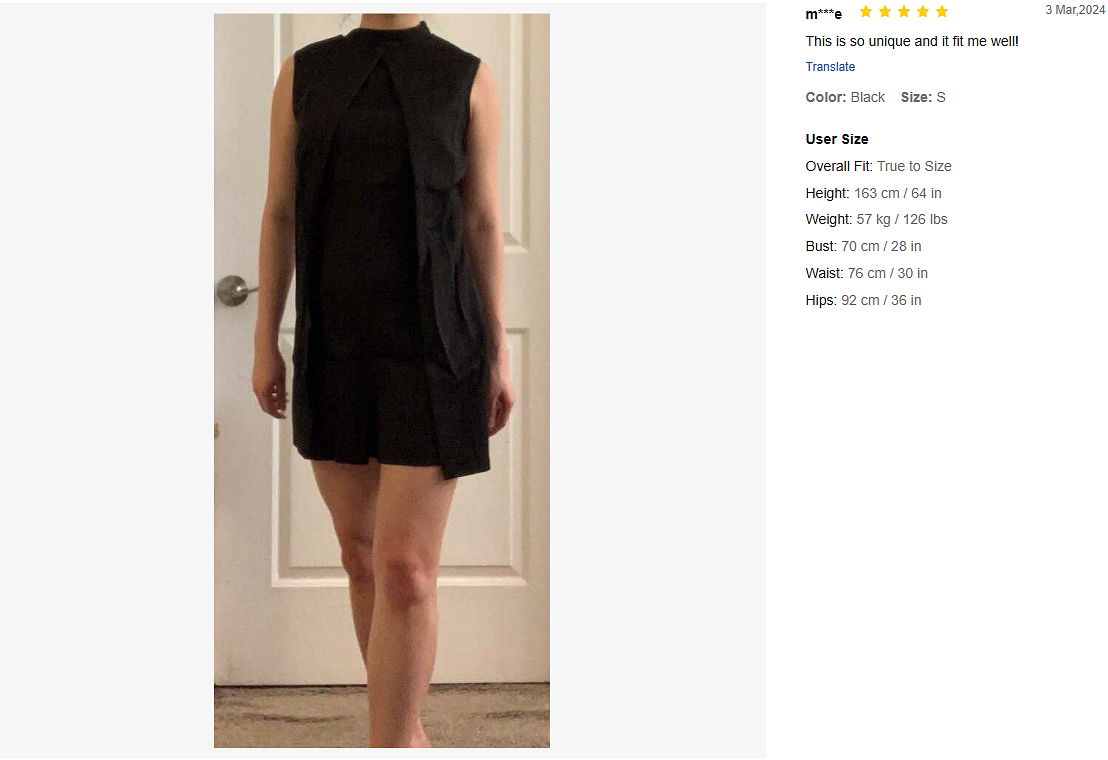
Task: Click the Hips 92 cm entry
Action: [864, 300]
